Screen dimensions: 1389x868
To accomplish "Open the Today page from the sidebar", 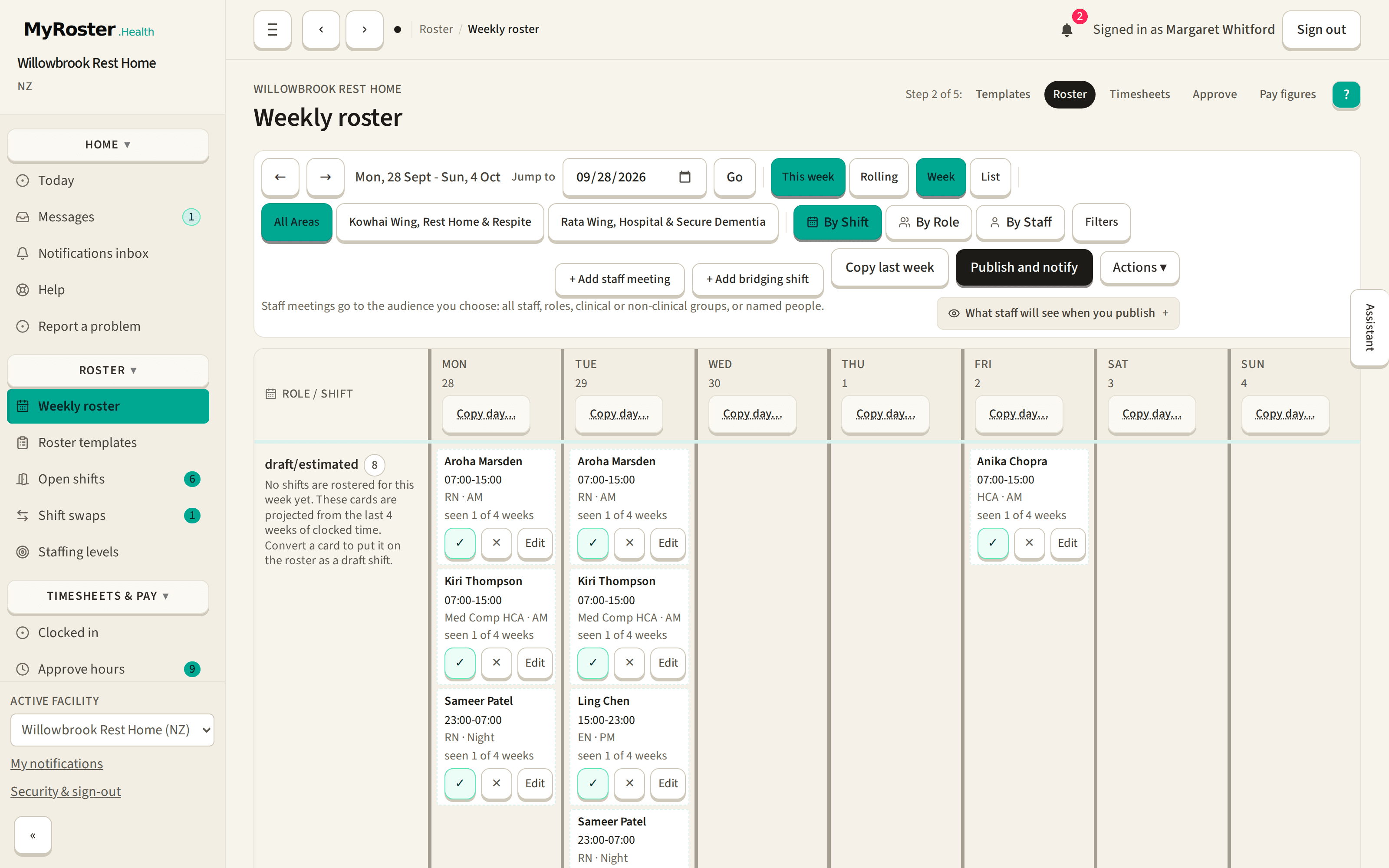I will pyautogui.click(x=108, y=181).
